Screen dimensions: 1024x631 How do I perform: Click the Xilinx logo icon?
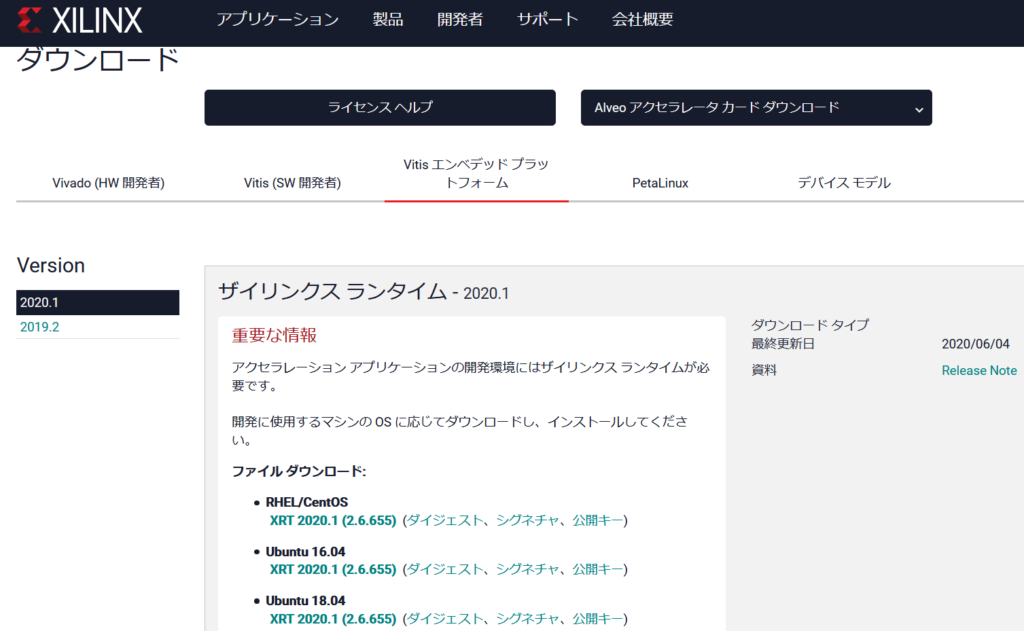pos(30,20)
